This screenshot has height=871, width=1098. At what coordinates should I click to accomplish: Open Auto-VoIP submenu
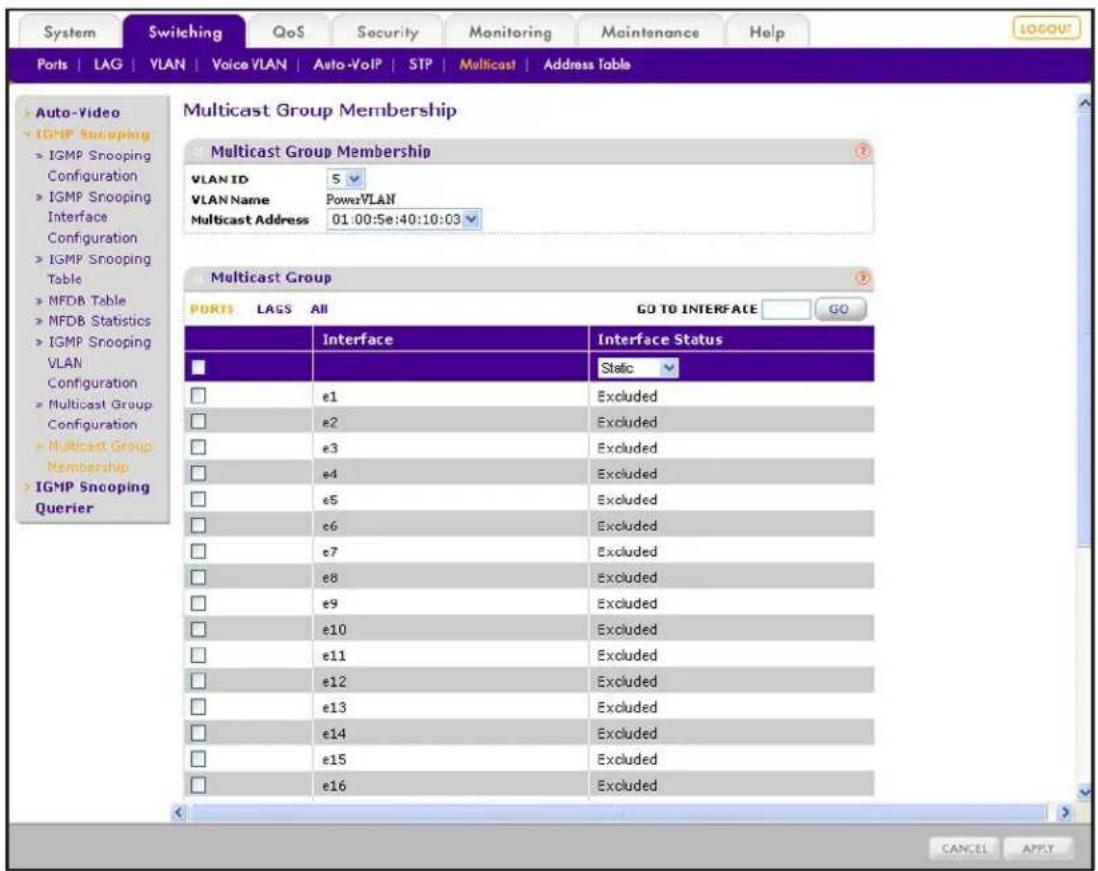tap(347, 64)
